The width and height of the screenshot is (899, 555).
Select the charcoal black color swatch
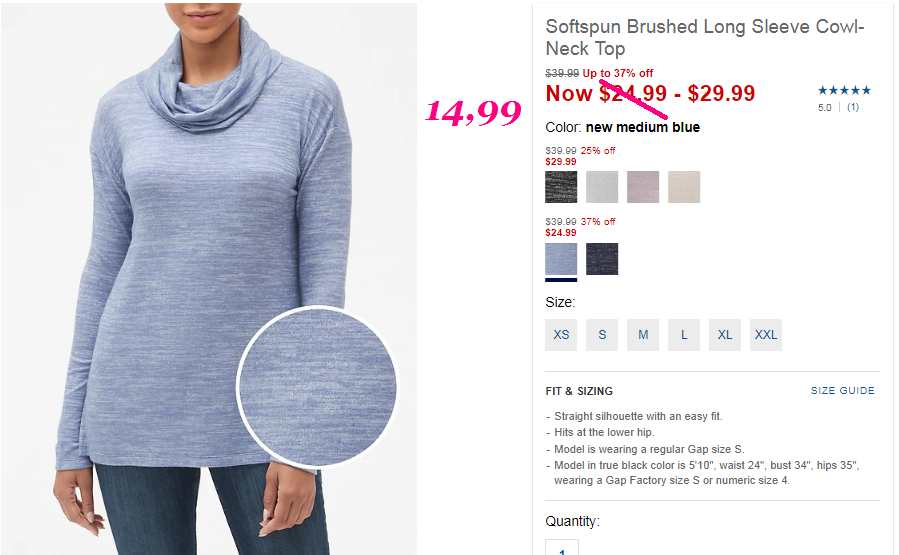(561, 187)
